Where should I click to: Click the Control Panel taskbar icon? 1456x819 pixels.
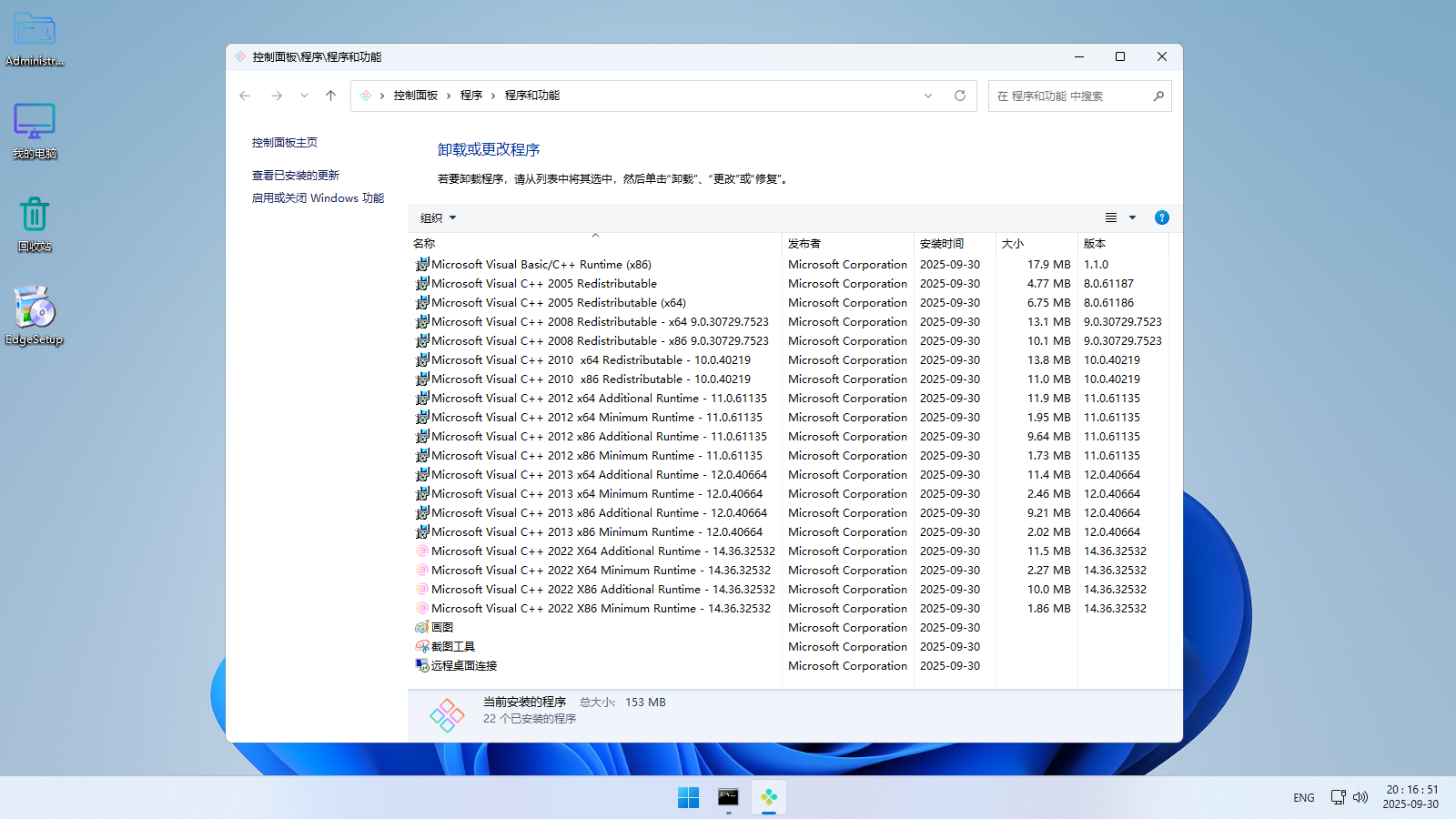point(769,797)
